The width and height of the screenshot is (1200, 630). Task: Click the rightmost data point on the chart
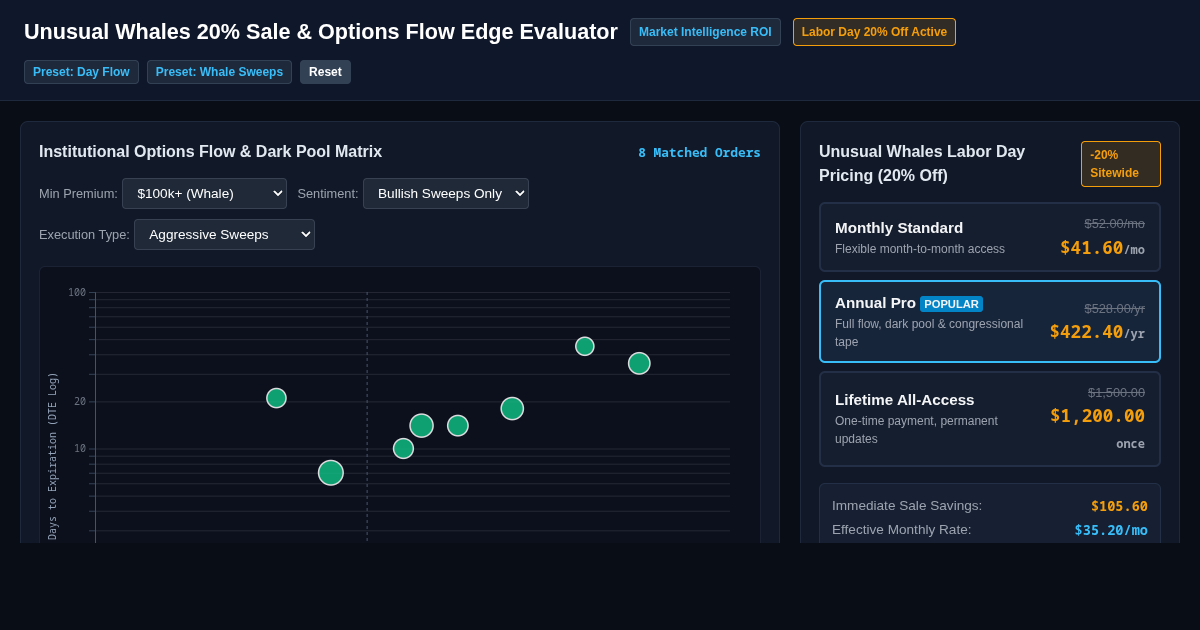tap(639, 363)
